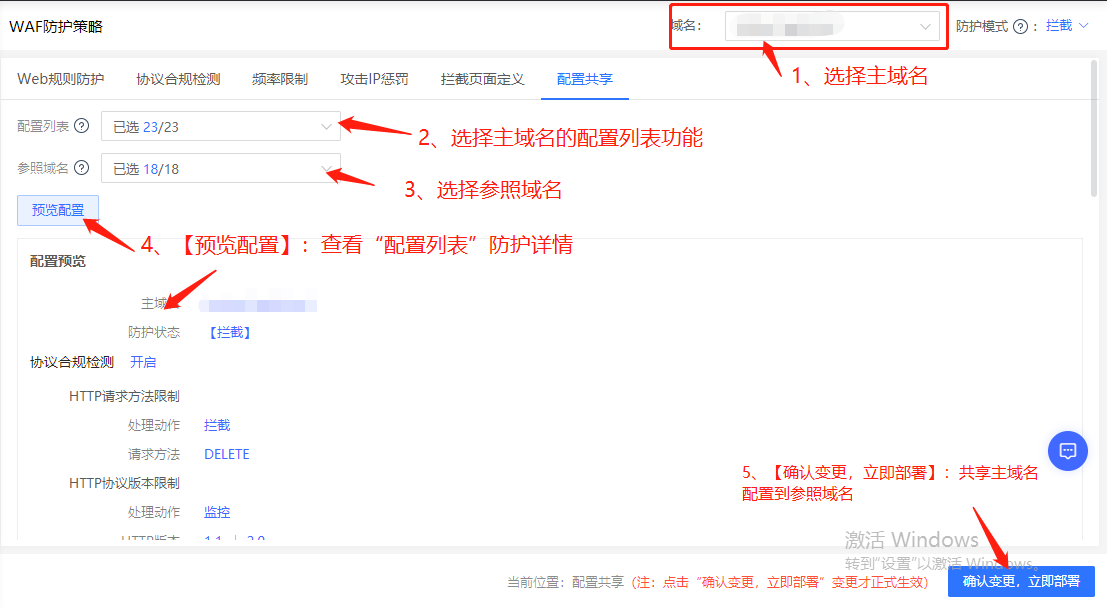The width and height of the screenshot is (1107, 608).
Task: Click the 防护模式 help question icon
Action: 1019,27
